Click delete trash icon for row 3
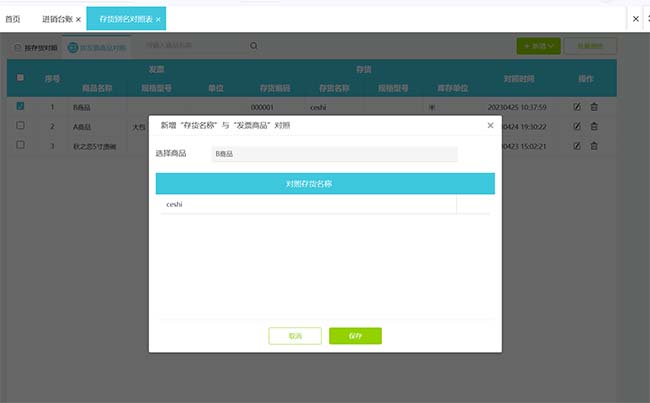Viewport: 650px width, 403px height. click(x=594, y=146)
